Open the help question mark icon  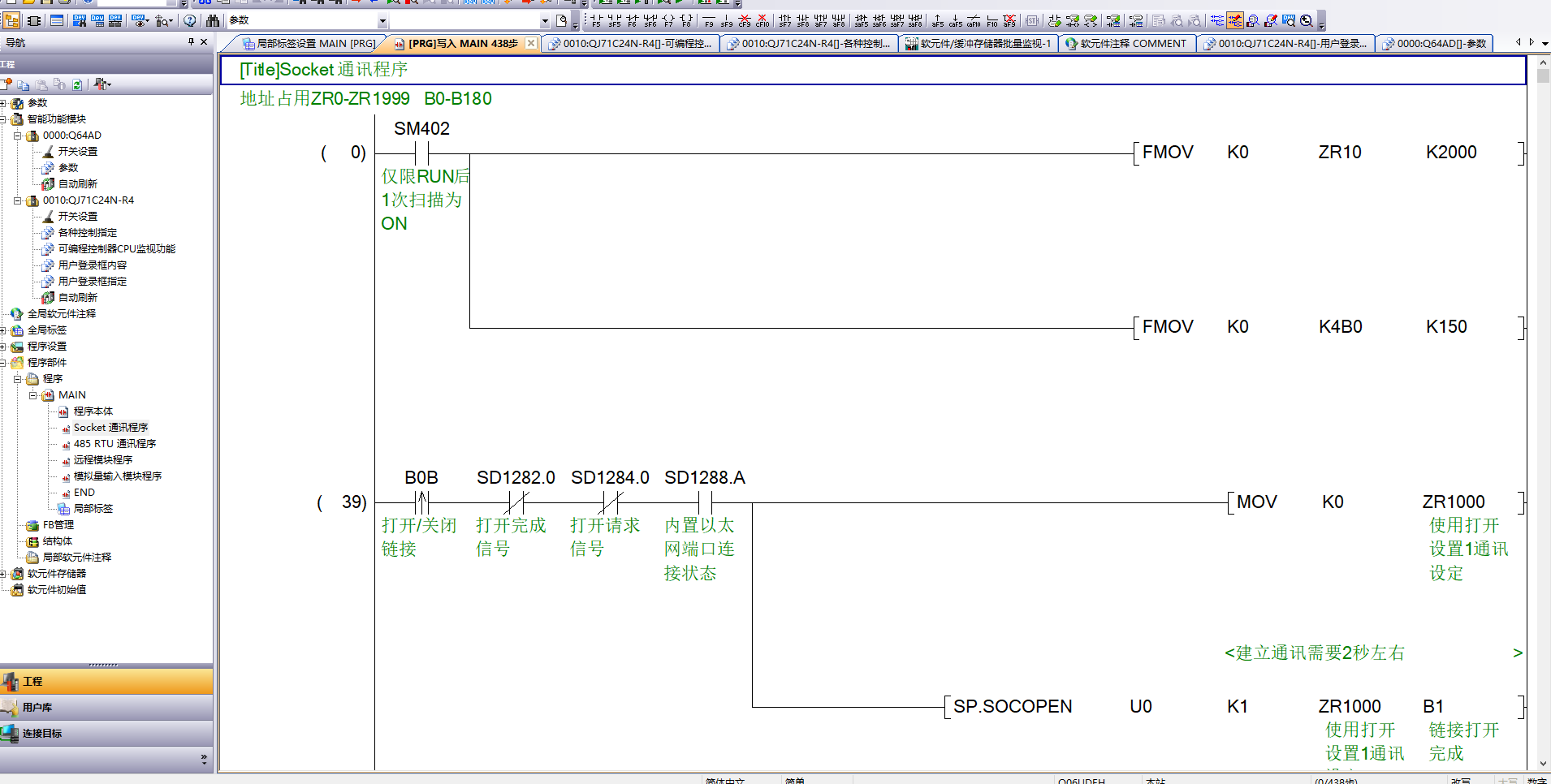(189, 21)
